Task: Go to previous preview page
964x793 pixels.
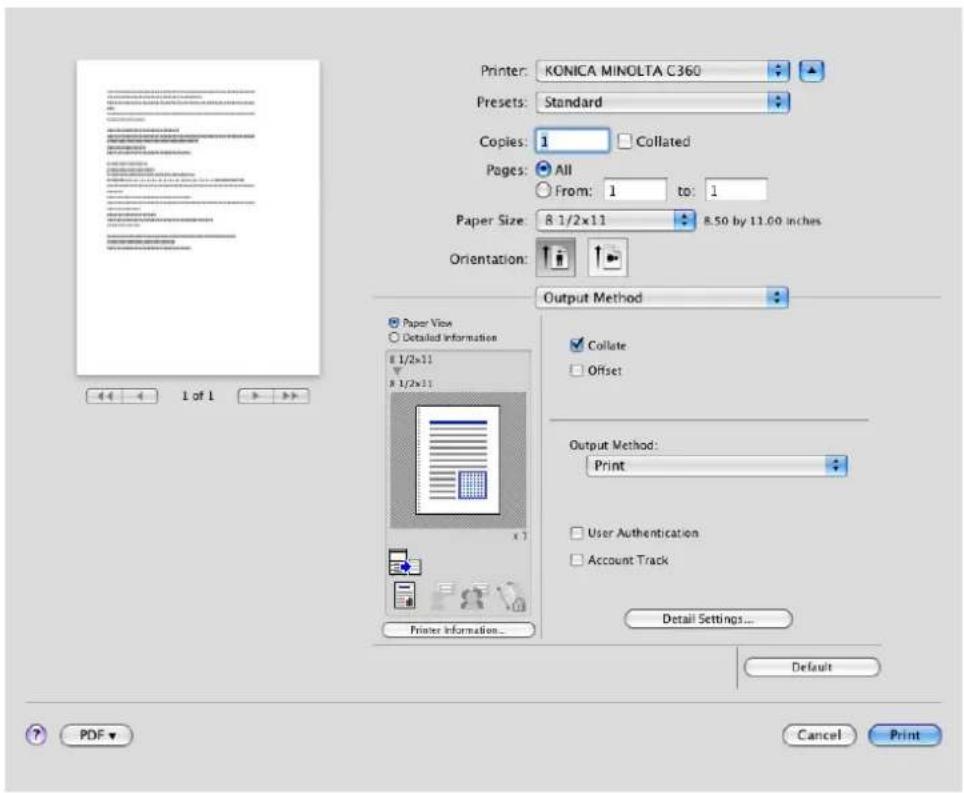Action: pos(140,396)
